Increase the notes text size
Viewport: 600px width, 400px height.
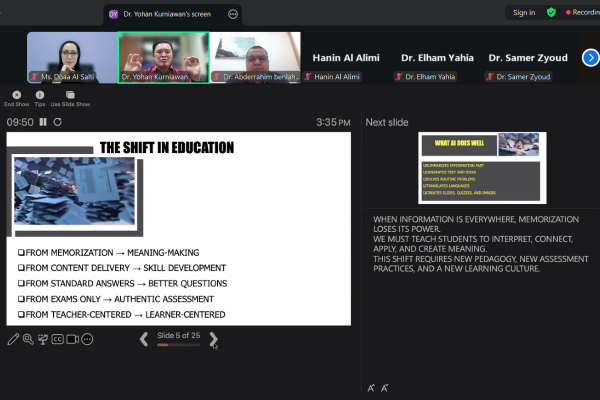pyautogui.click(x=371, y=388)
